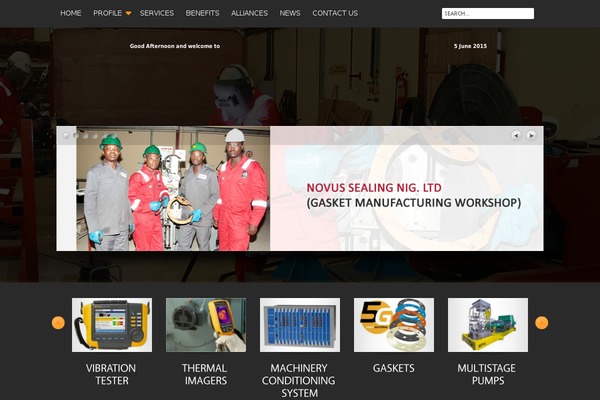
Task: Go to the Benefits page
Action: pos(202,13)
